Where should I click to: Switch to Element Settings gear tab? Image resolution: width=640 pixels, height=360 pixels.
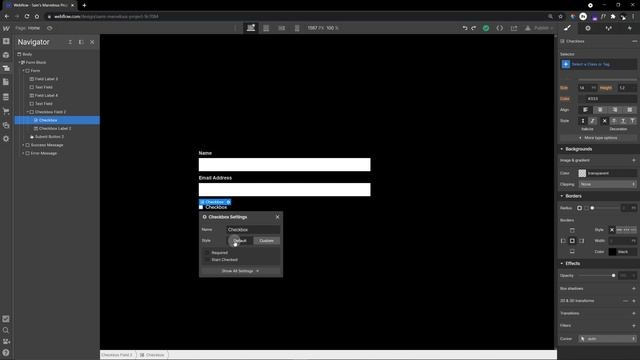pyautogui.click(x=588, y=28)
